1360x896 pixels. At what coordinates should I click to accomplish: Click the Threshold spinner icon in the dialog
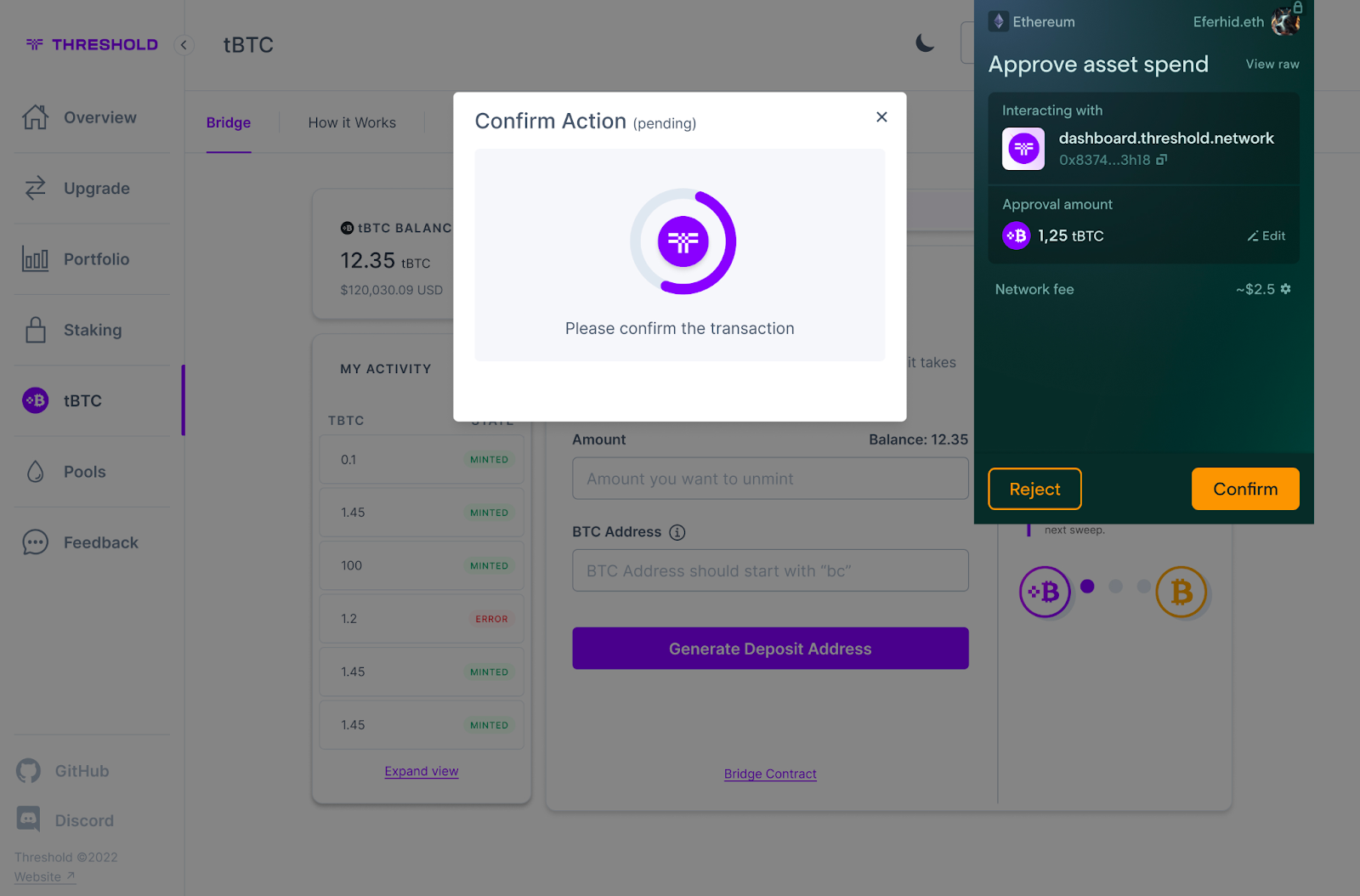683,241
